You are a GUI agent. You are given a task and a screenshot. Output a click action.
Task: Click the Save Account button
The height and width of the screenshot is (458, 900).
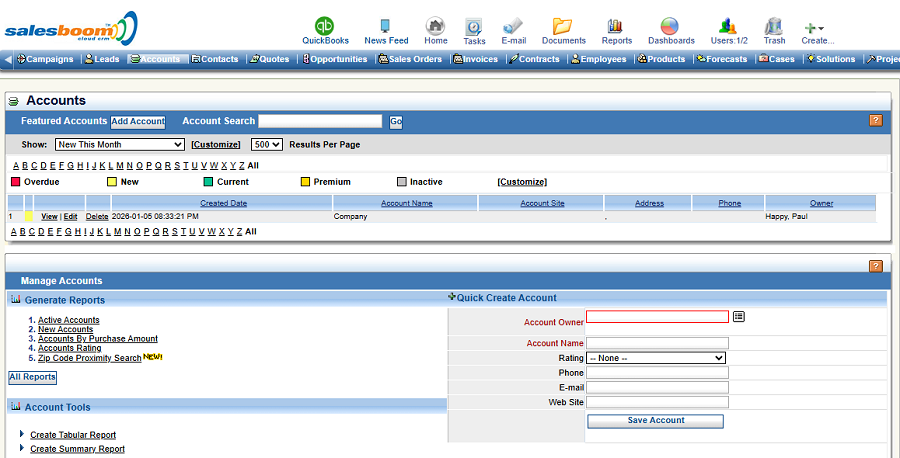tap(655, 421)
